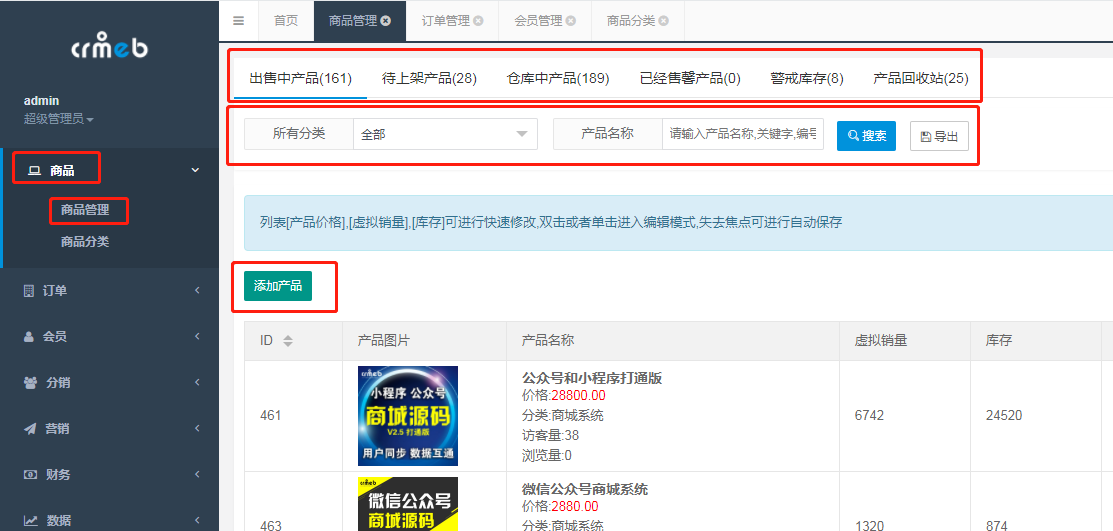Click the 微信公众号商城系统 product thumbnail
The width and height of the screenshot is (1113, 531).
407,504
